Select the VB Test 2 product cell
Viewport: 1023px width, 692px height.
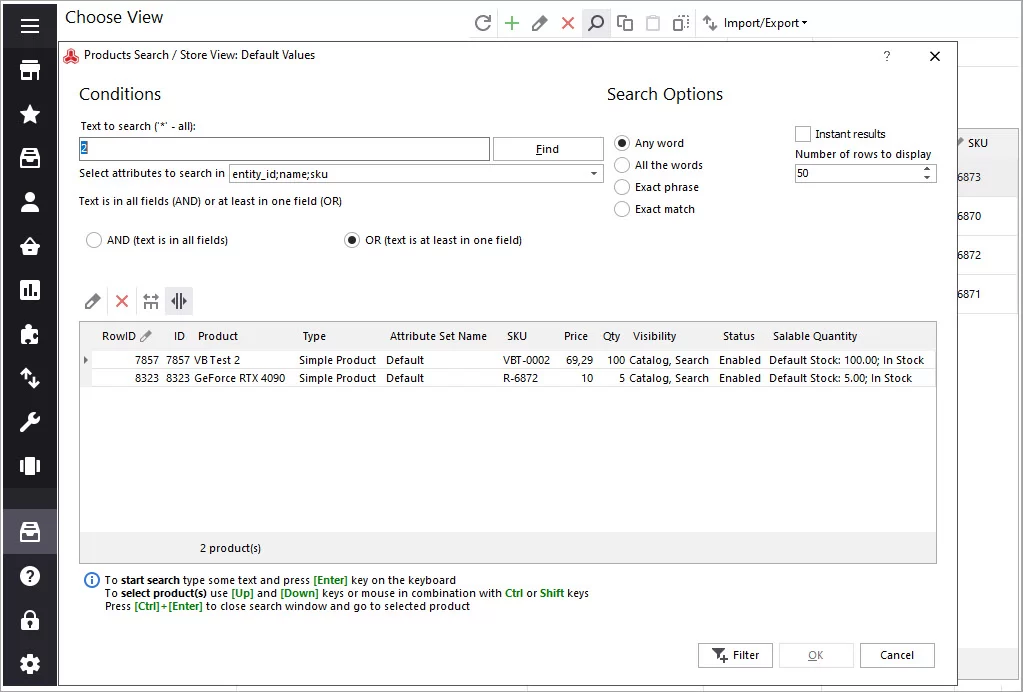pos(217,360)
